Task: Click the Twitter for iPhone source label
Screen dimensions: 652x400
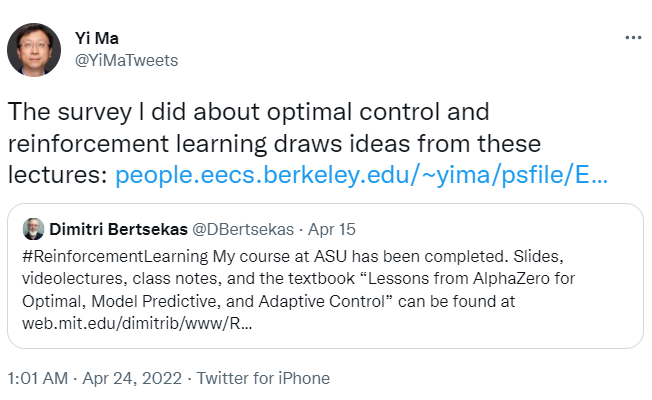Action: click(x=263, y=379)
